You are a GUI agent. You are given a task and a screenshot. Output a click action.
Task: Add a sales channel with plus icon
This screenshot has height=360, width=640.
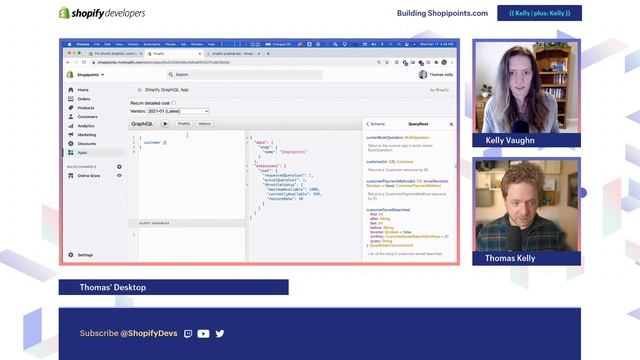tap(119, 167)
